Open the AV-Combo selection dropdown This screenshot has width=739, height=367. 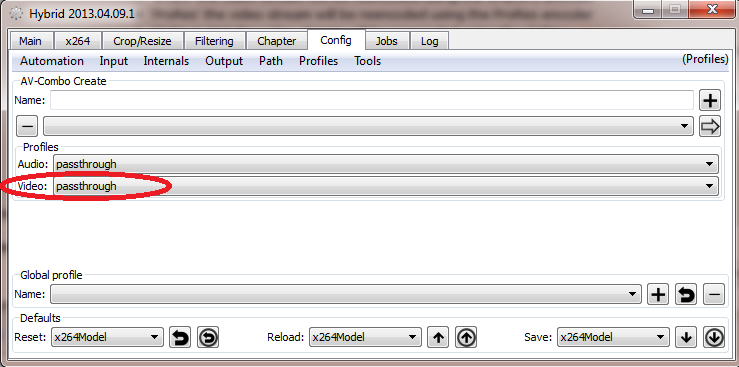coord(368,126)
